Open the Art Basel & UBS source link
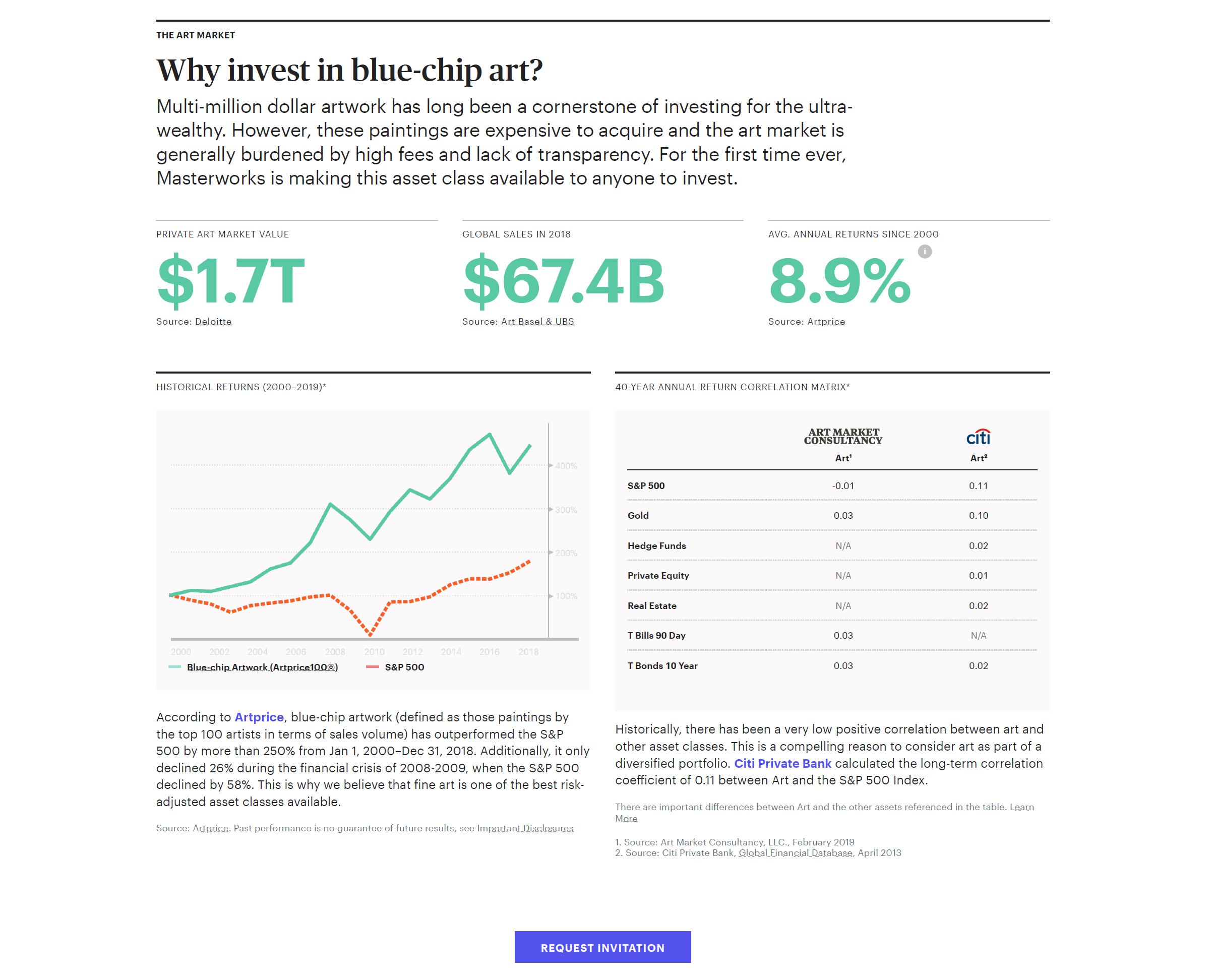The width and height of the screenshot is (1212, 980). [537, 321]
